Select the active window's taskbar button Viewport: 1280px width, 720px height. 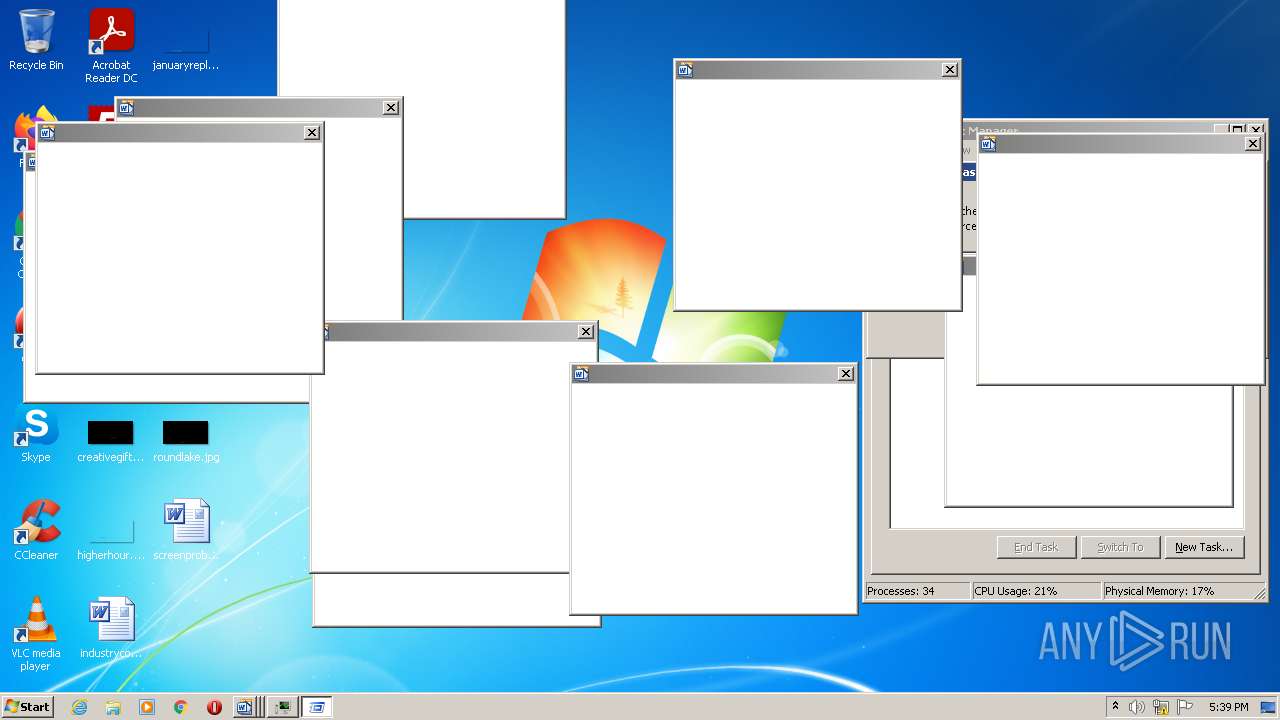(317, 707)
